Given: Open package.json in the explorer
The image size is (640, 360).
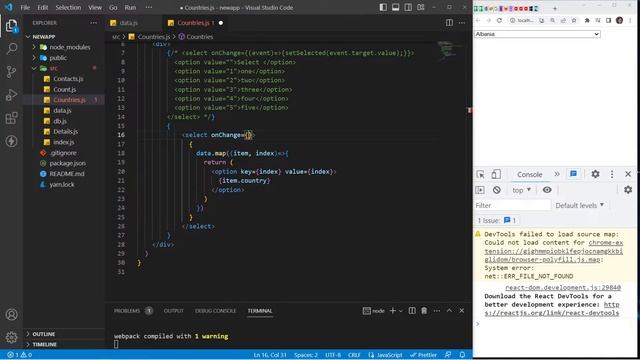Looking at the screenshot, I should click(x=67, y=163).
